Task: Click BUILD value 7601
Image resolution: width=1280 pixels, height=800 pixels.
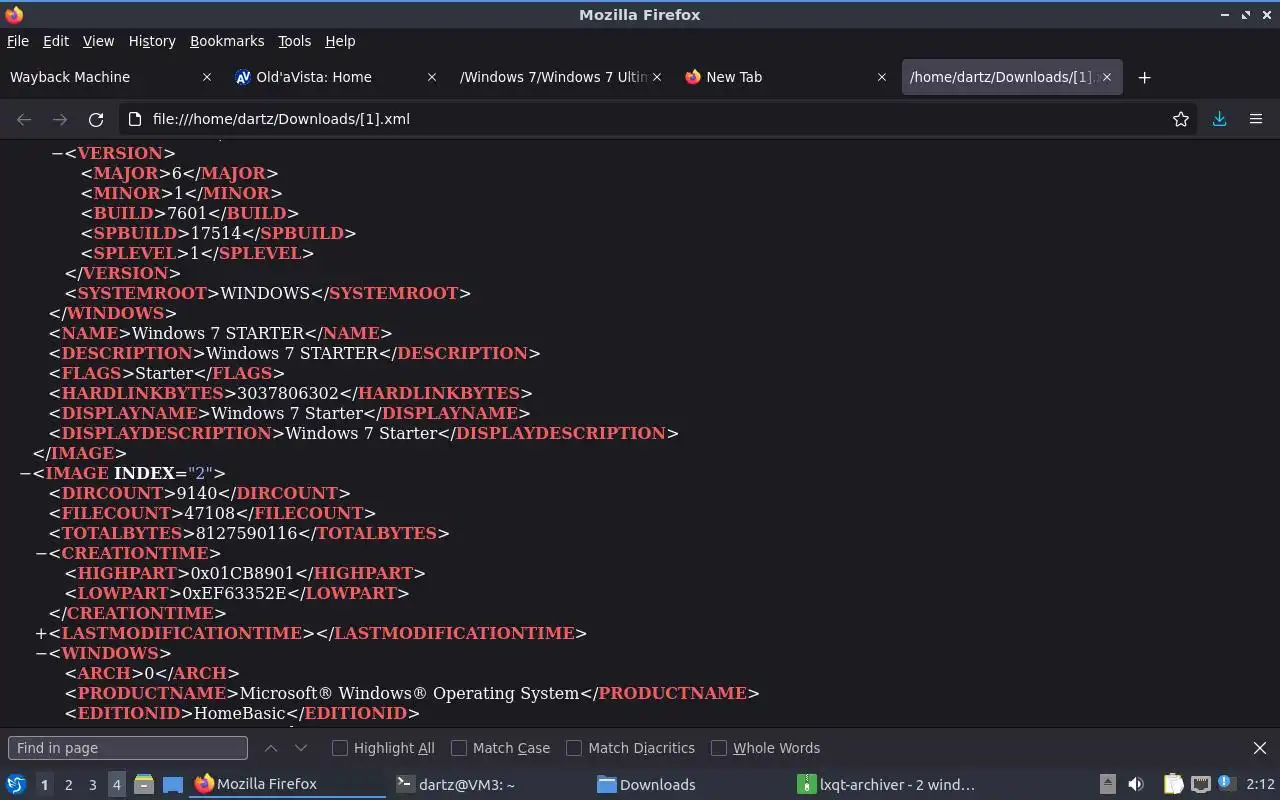Action: (187, 213)
